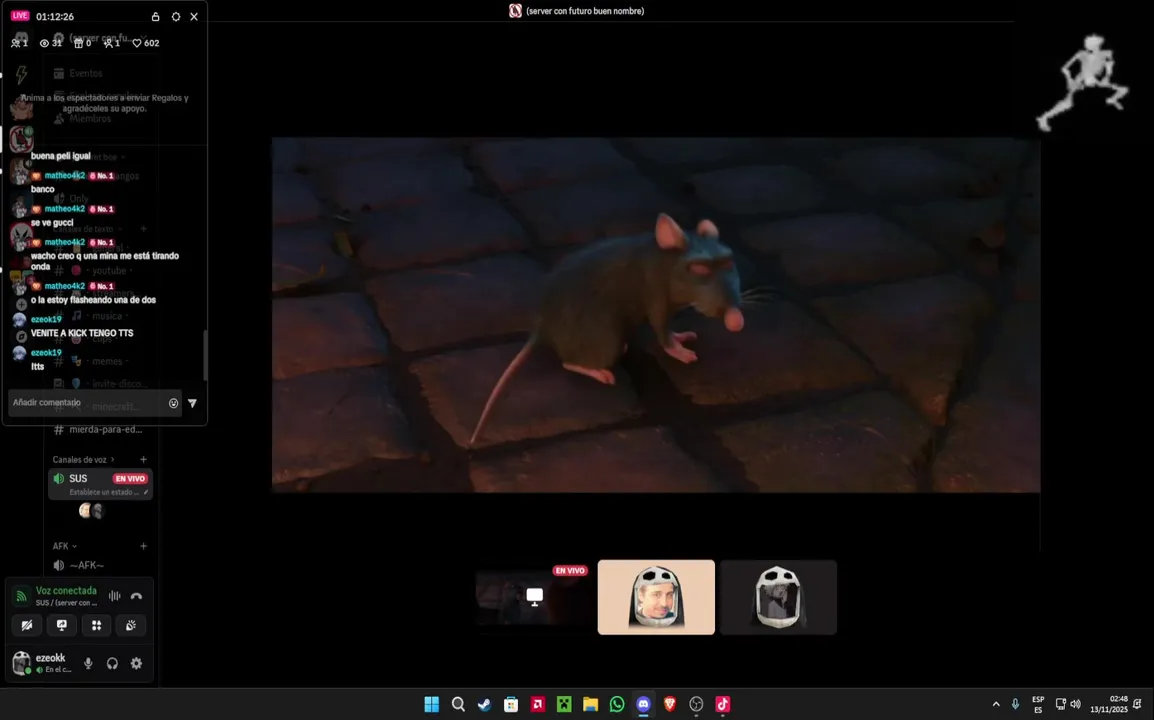Screen dimensions: 1154x720
Task: Open TikTok Live Studio from the taskbar
Action: coord(723,705)
